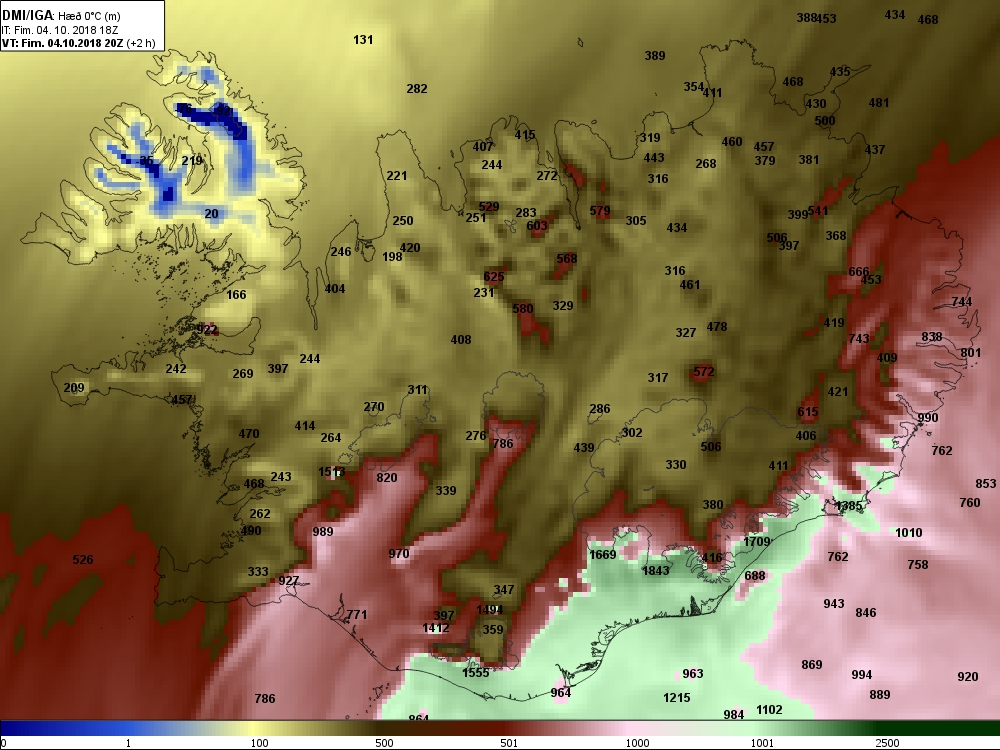Viewport: 1000px width, 750px height.
Task: Pick the map value 131
Action: (363, 40)
